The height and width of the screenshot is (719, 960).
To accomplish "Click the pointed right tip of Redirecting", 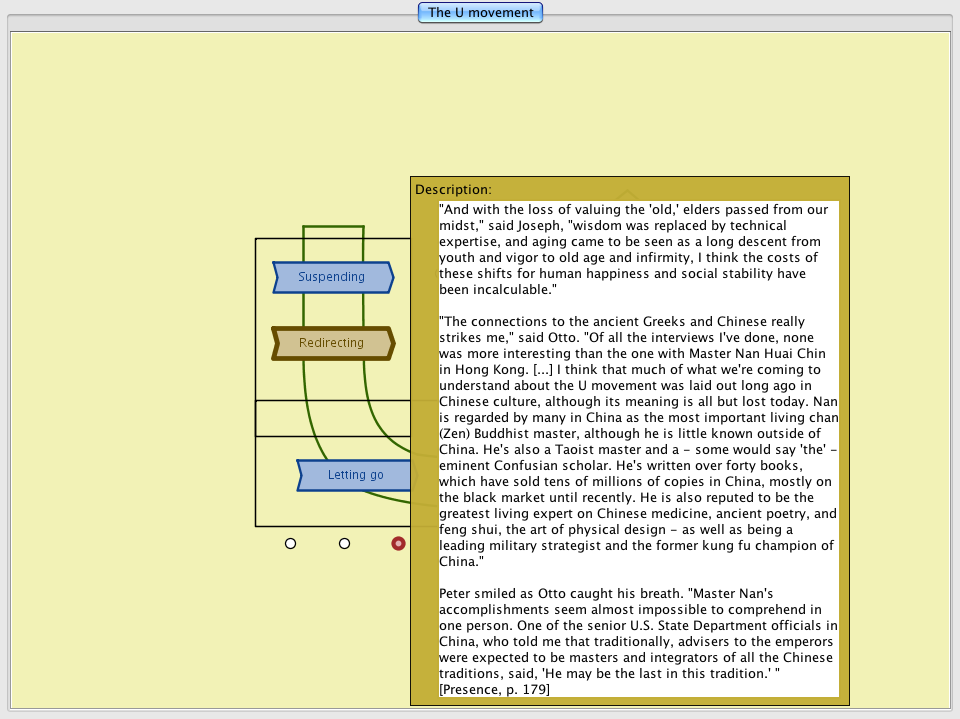I will (391, 343).
